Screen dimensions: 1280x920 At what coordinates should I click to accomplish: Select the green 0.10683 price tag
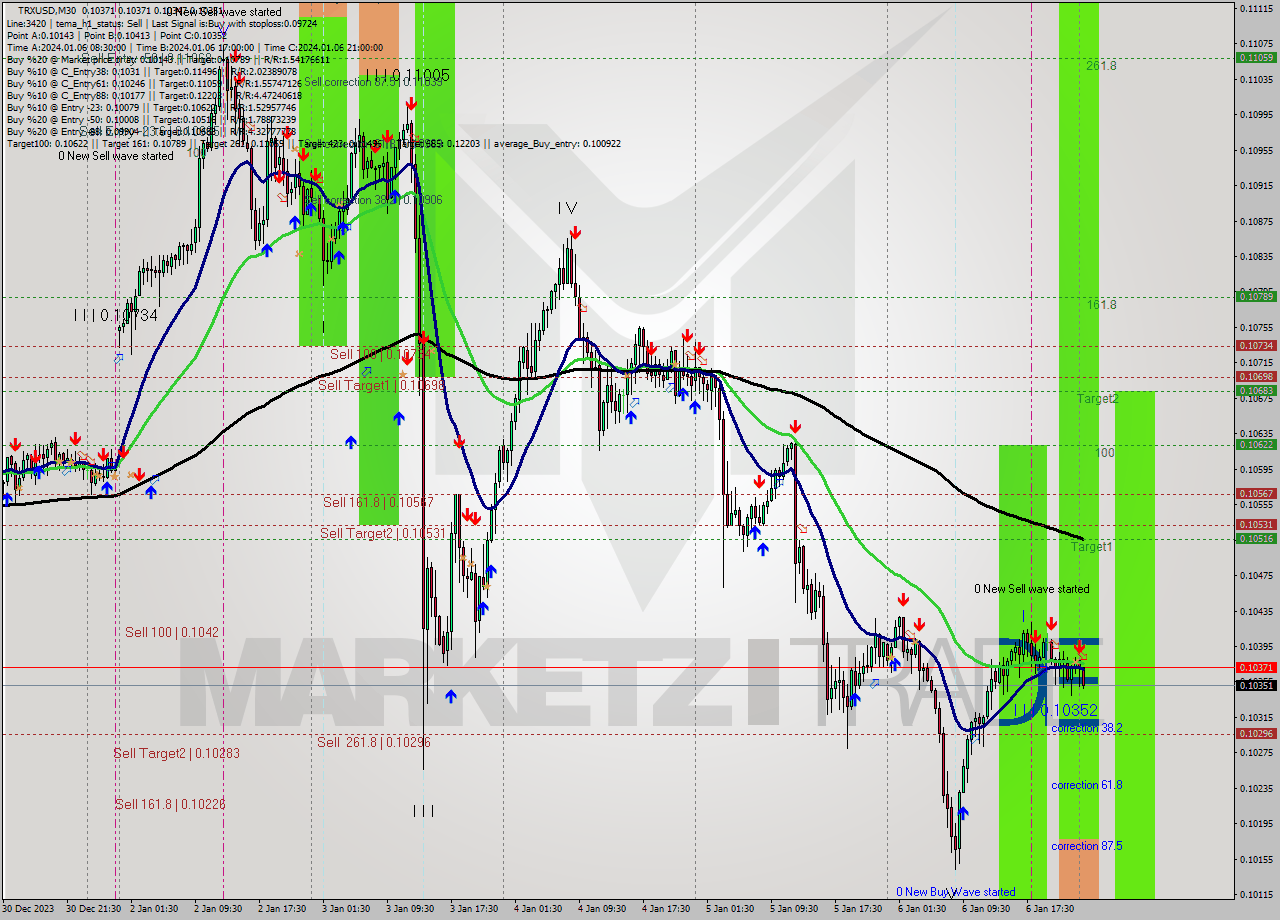pyautogui.click(x=1255, y=390)
